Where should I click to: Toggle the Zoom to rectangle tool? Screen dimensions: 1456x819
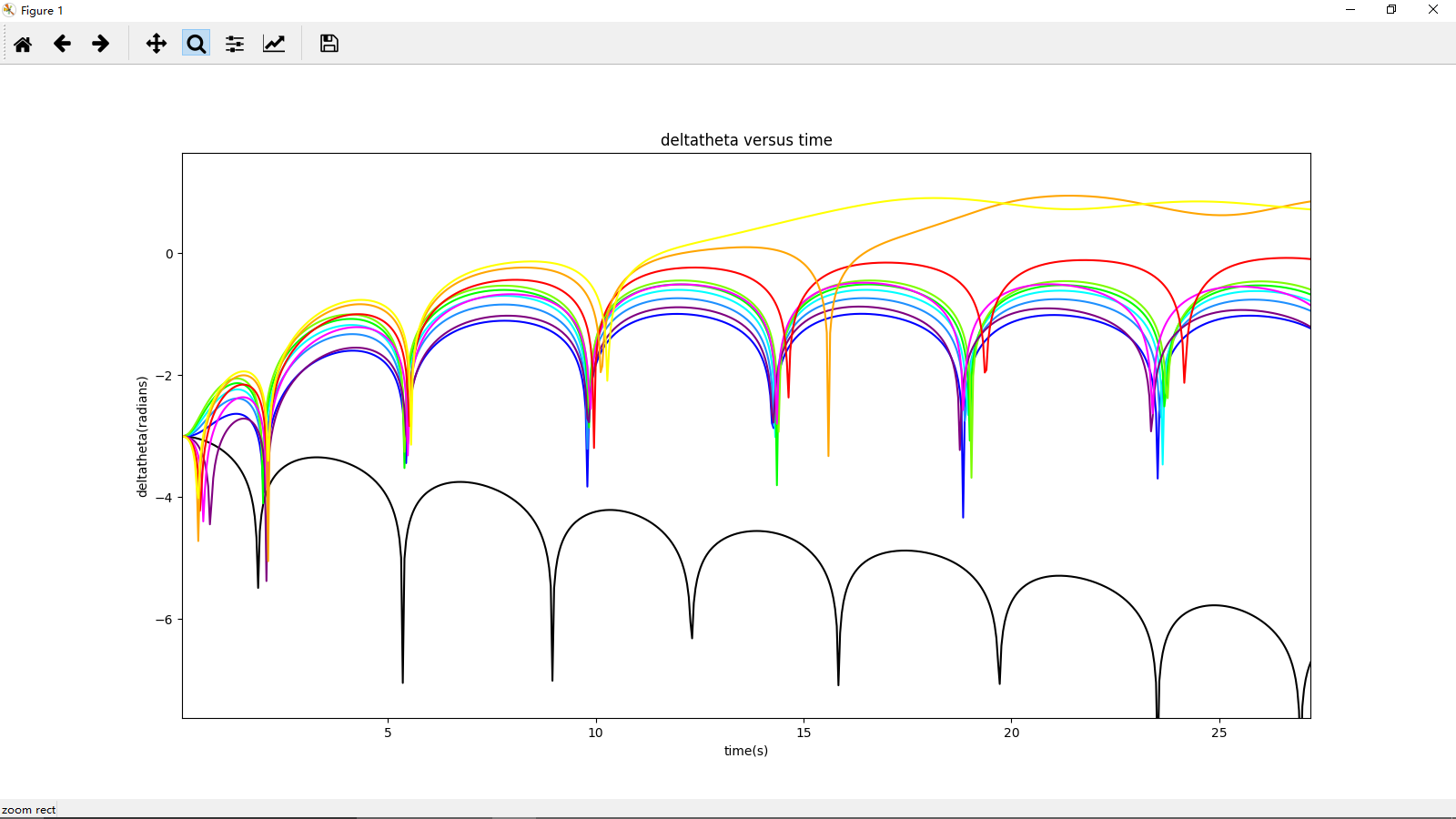(196, 44)
